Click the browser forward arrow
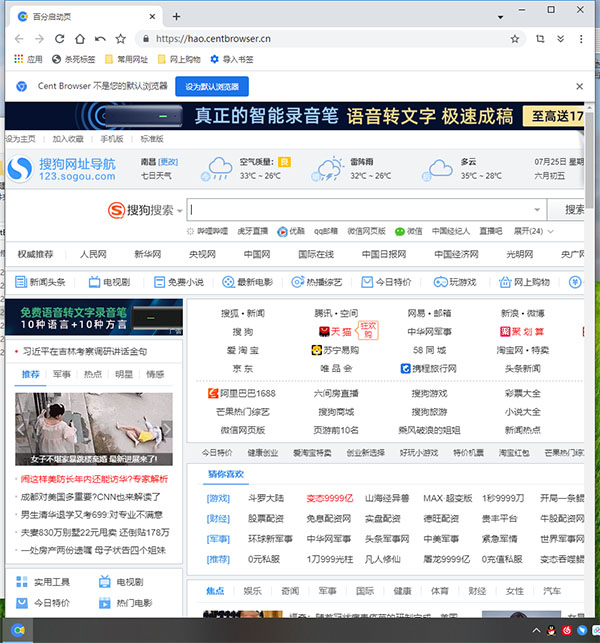600x643 pixels. tap(39, 39)
